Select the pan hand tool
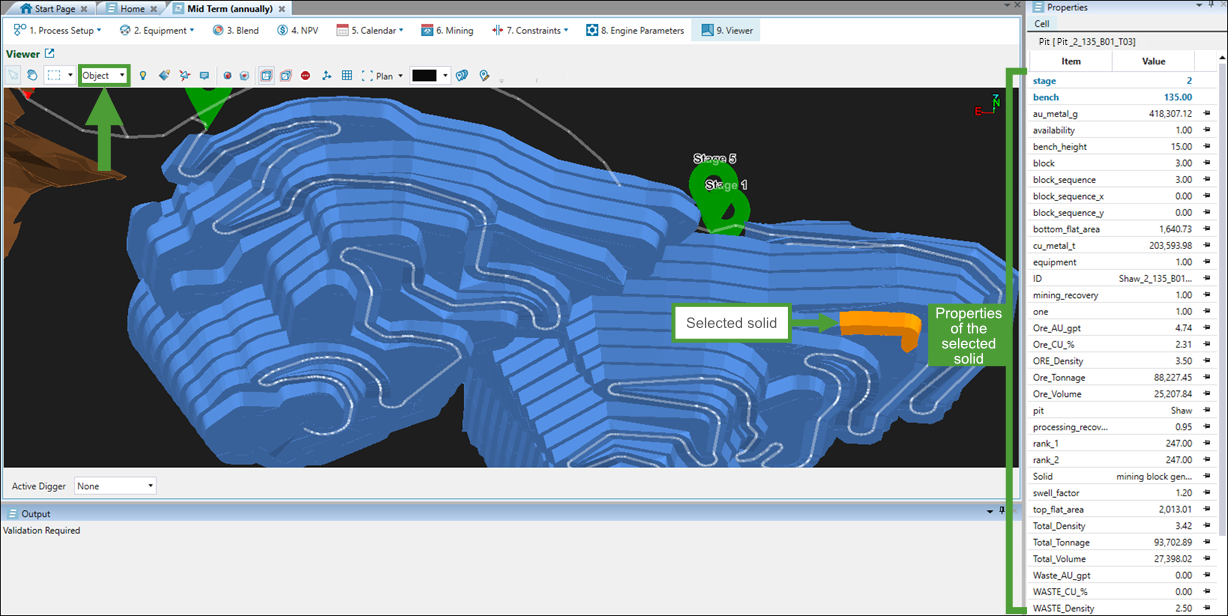 point(32,75)
